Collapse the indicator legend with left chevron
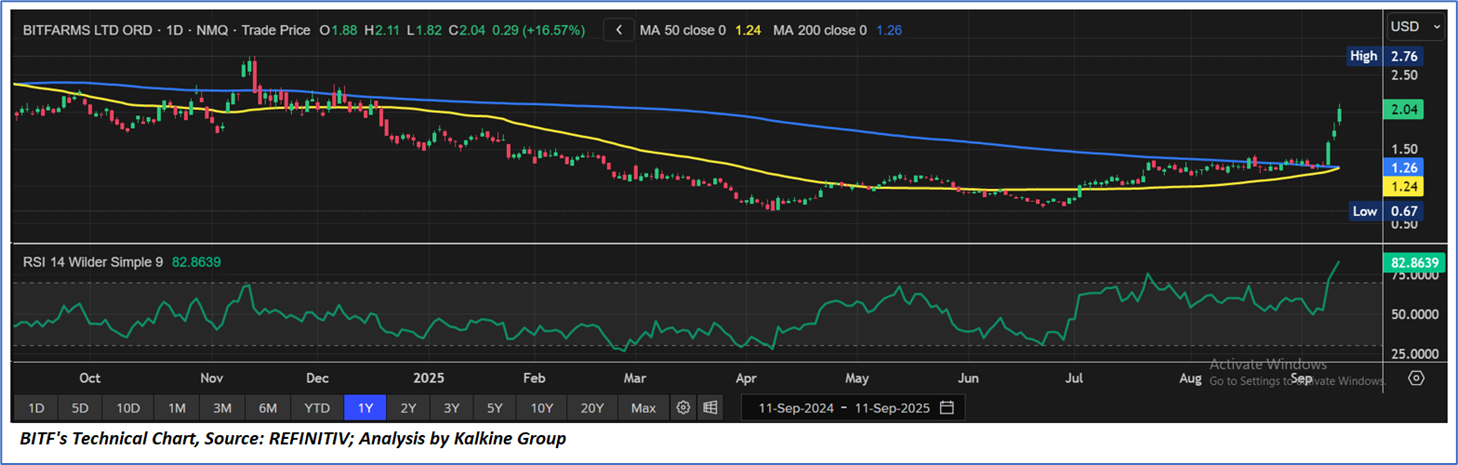This screenshot has width=1458, height=465. click(x=619, y=30)
